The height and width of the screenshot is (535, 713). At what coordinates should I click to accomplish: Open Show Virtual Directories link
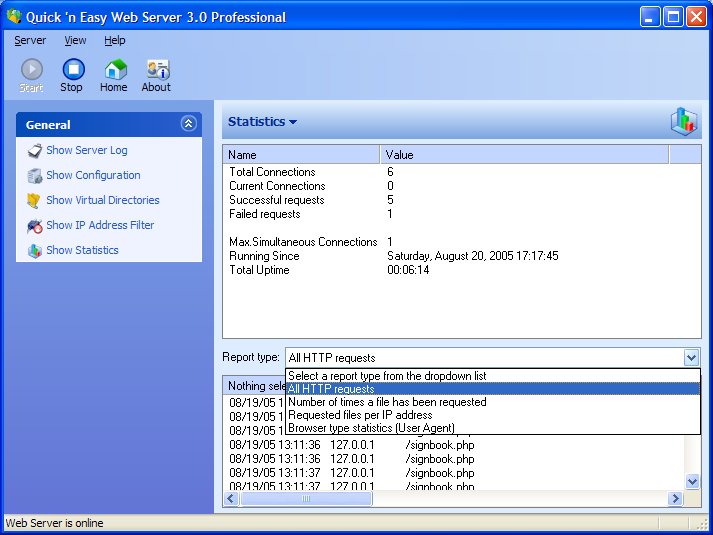click(103, 200)
